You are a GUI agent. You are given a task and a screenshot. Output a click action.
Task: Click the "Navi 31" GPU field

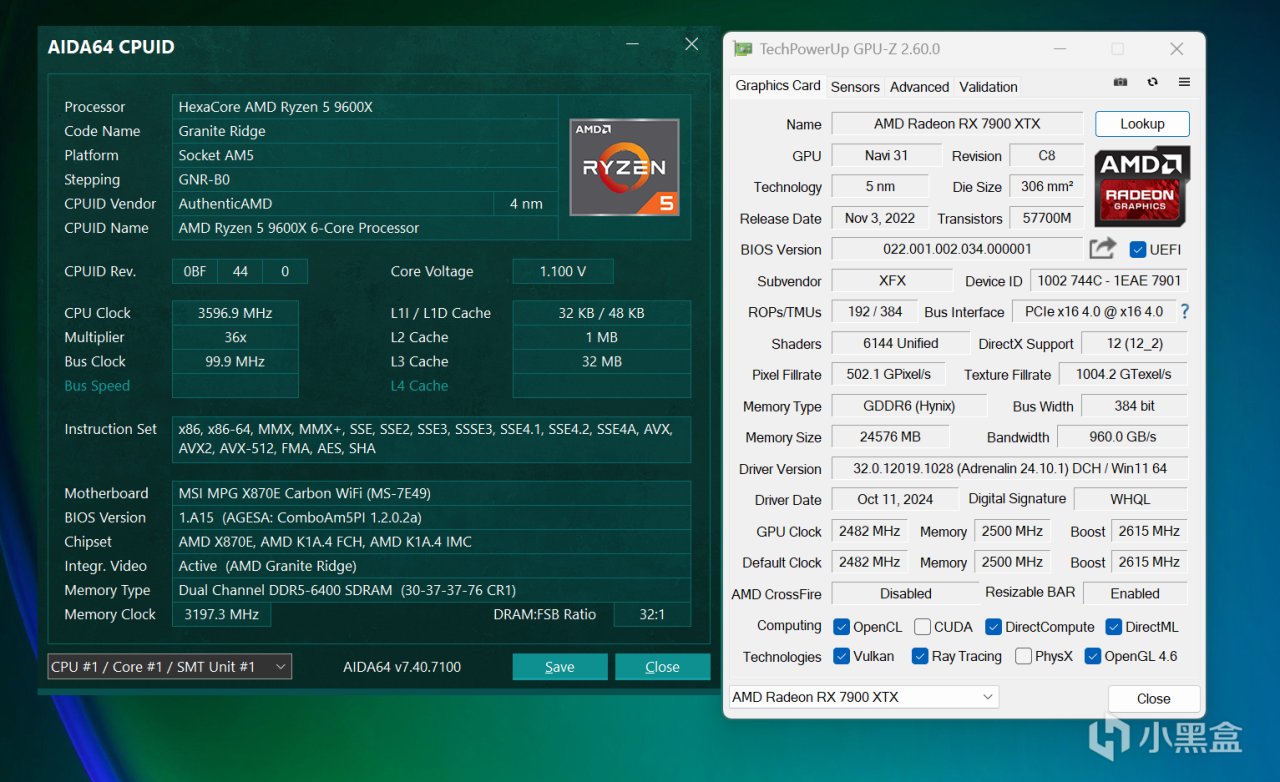[886, 155]
